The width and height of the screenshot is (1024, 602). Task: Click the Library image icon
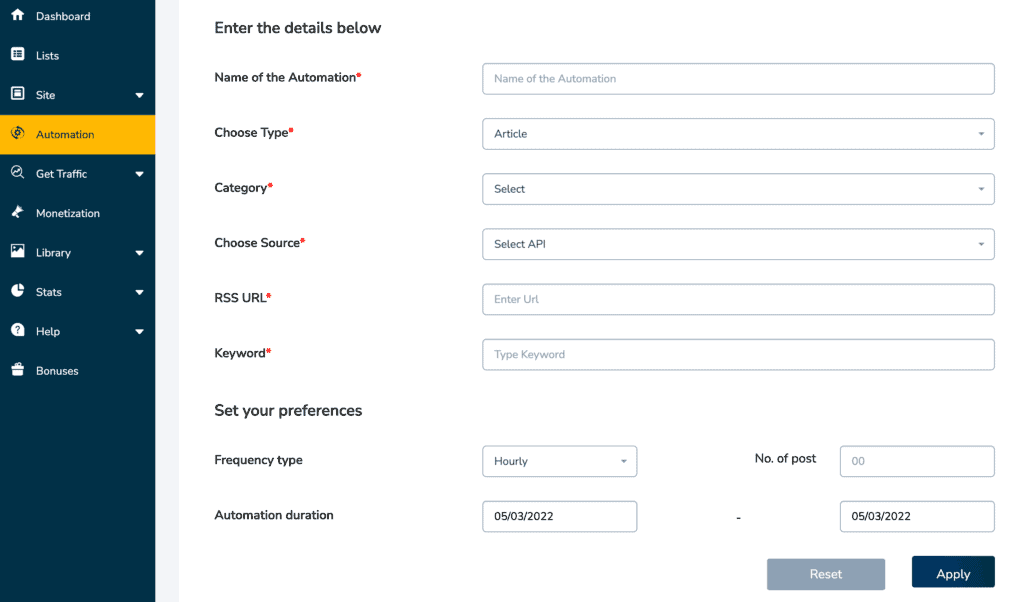click(17, 252)
